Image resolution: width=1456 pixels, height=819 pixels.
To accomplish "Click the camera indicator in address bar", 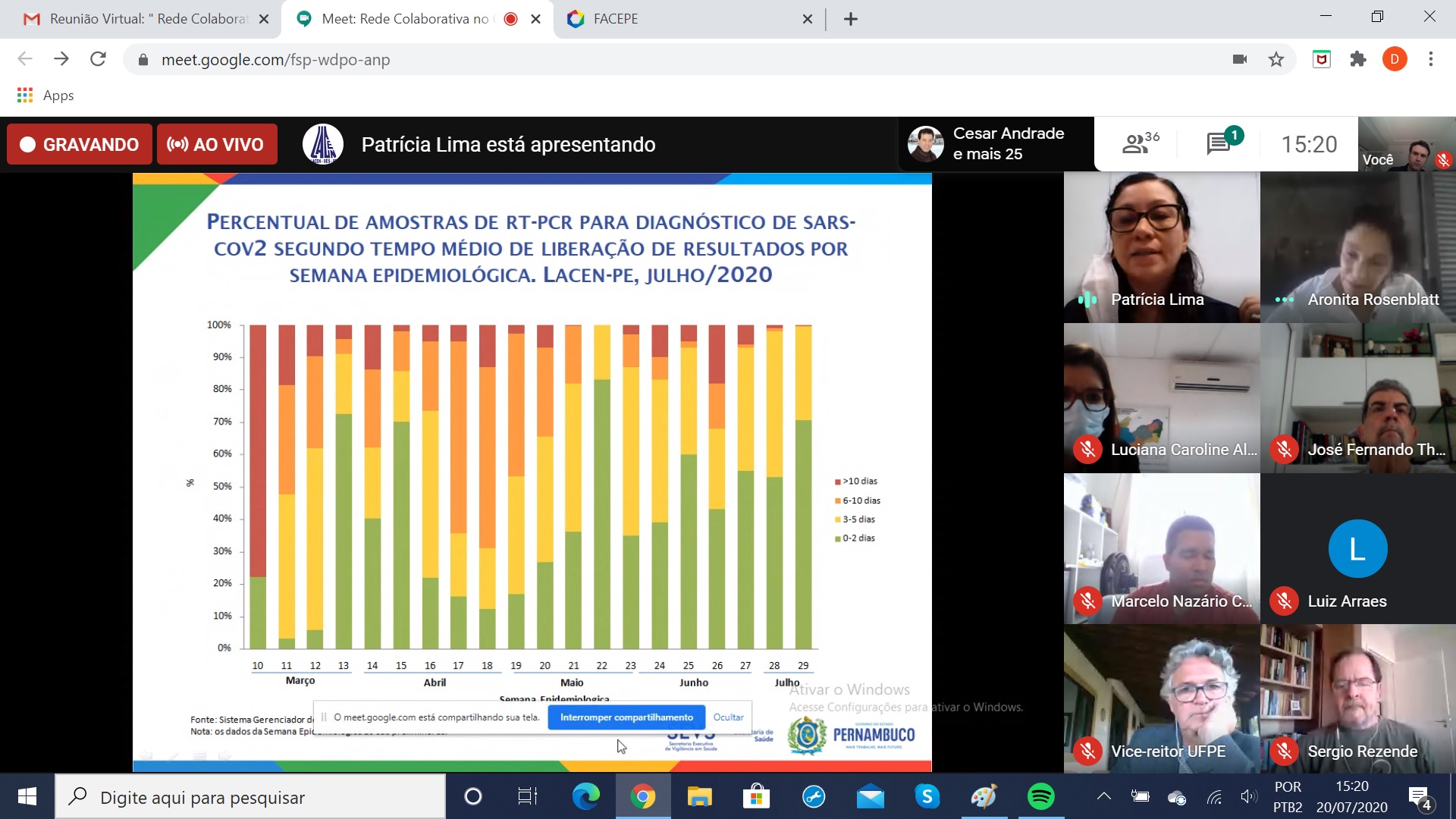I will point(1240,59).
